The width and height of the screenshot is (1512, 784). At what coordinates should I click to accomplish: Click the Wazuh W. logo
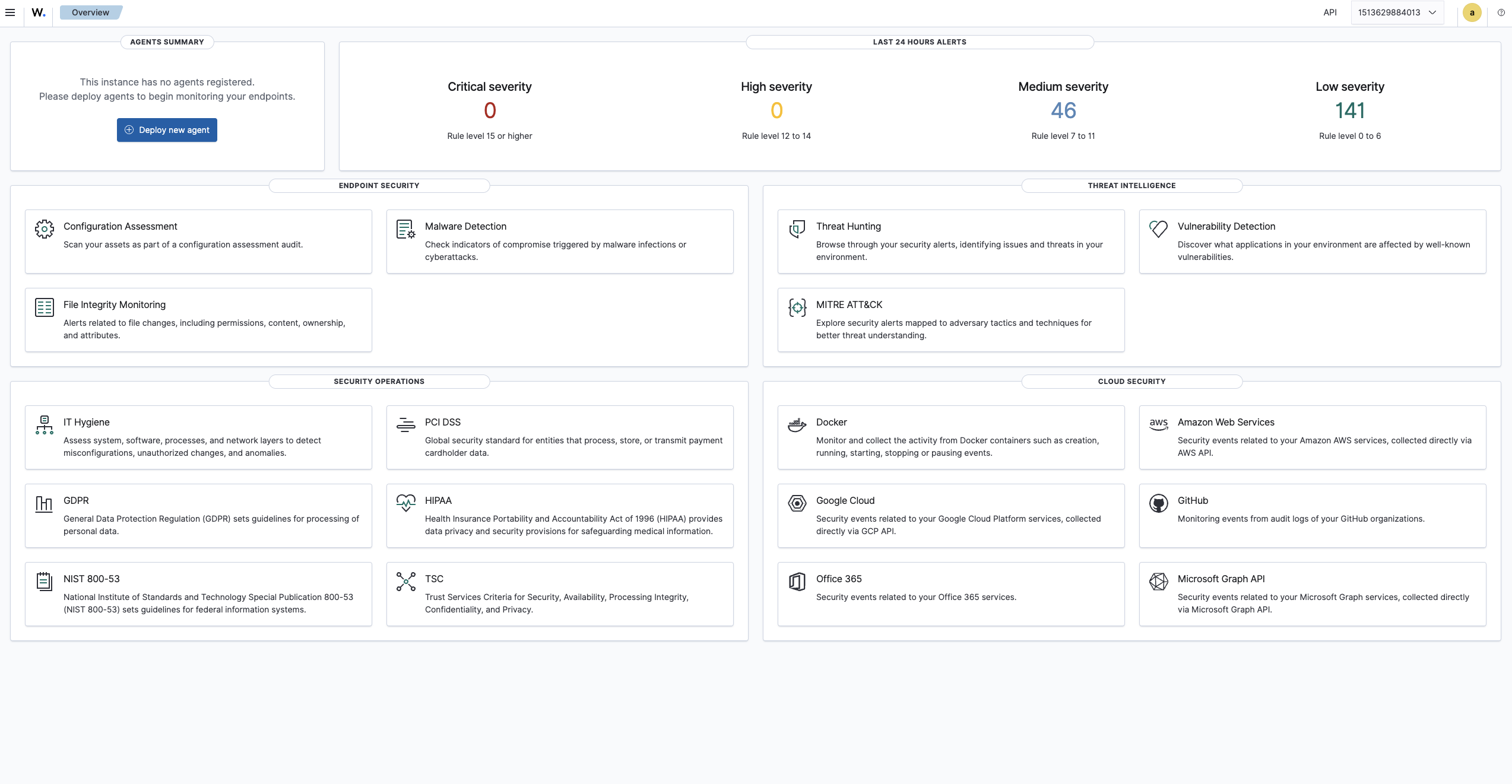39,12
